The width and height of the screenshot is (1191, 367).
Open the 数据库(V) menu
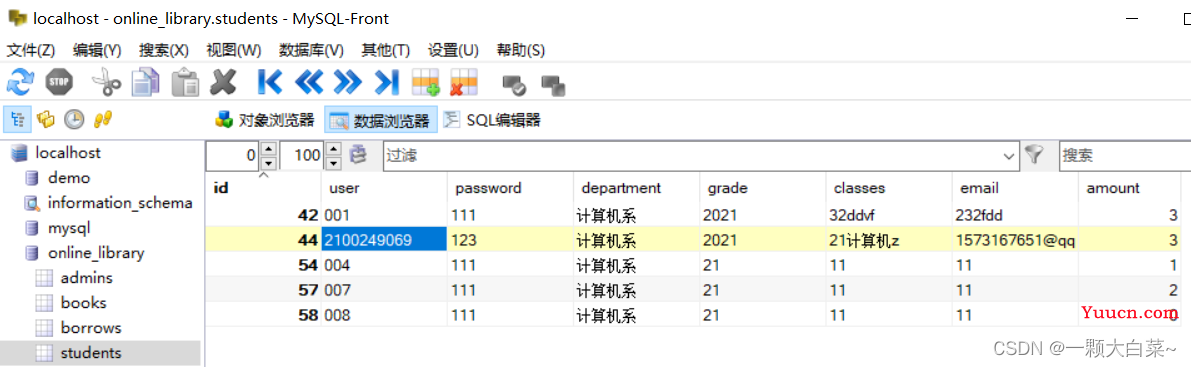[311, 50]
